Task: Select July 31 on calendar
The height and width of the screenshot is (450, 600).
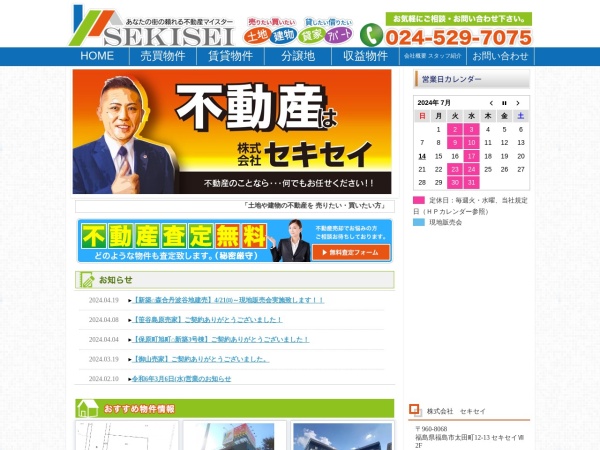Action: [x=471, y=183]
